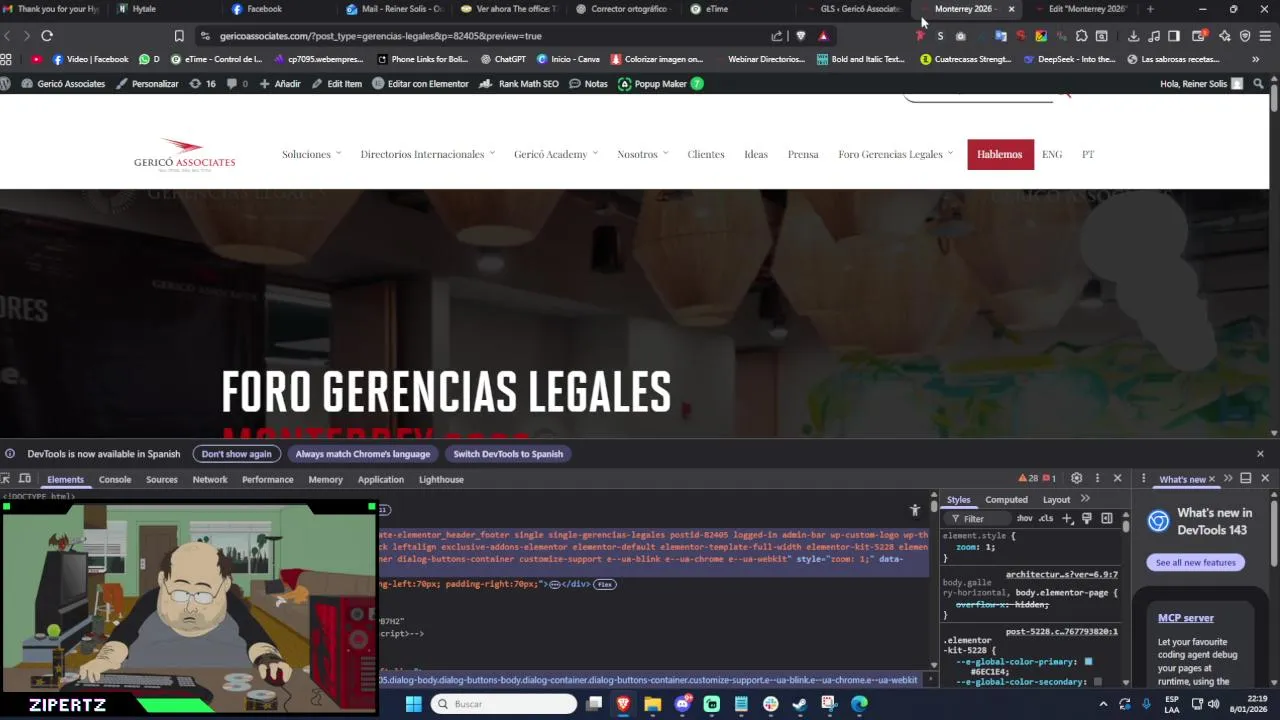Click the warnings count 28 indicator
The width and height of the screenshot is (1280, 720).
1028,478
